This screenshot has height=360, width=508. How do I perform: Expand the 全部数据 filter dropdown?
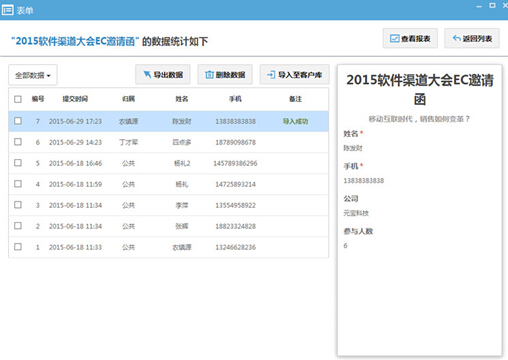(33, 75)
